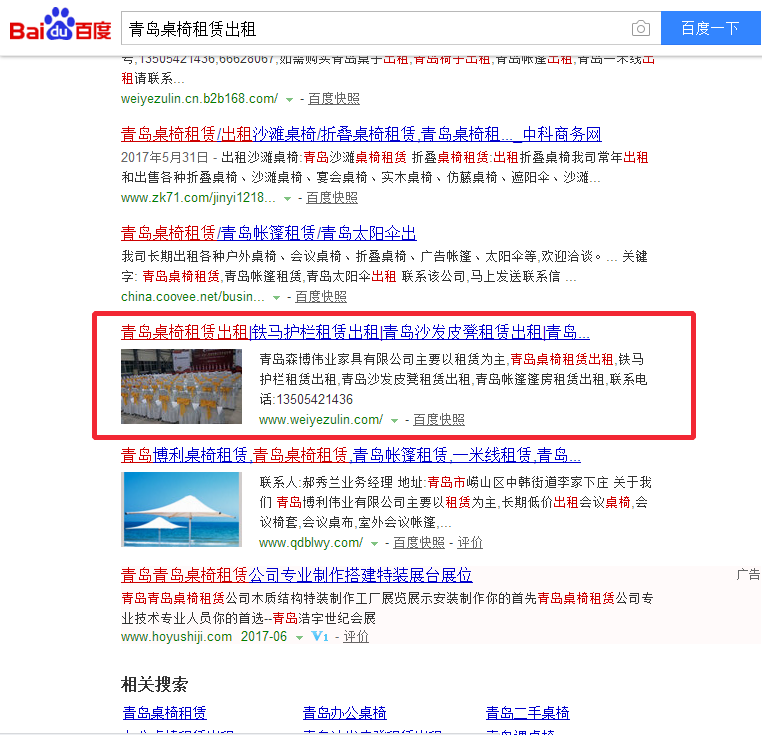Select related search 青岛办公桌椅

point(344,713)
